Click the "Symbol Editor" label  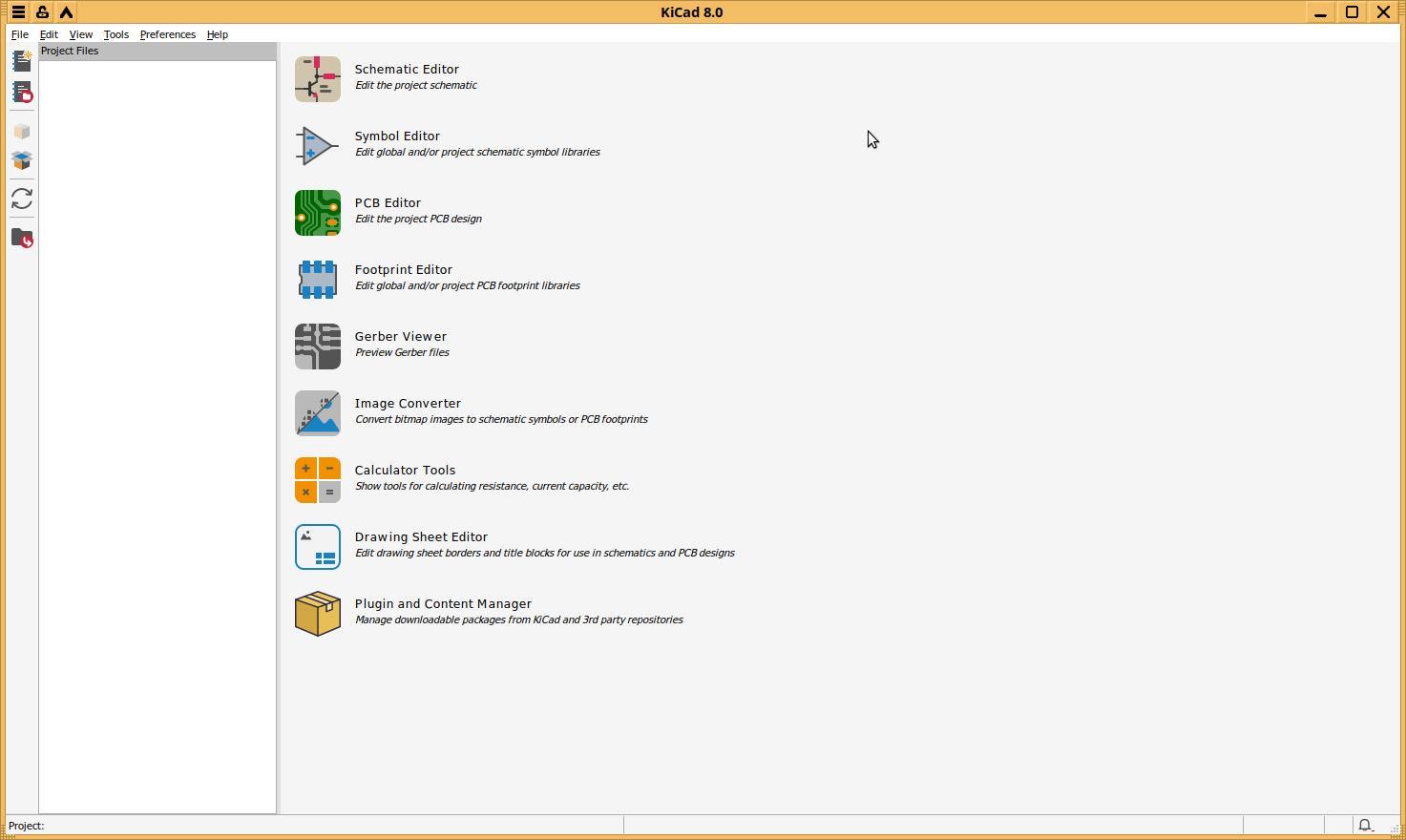[x=397, y=136]
